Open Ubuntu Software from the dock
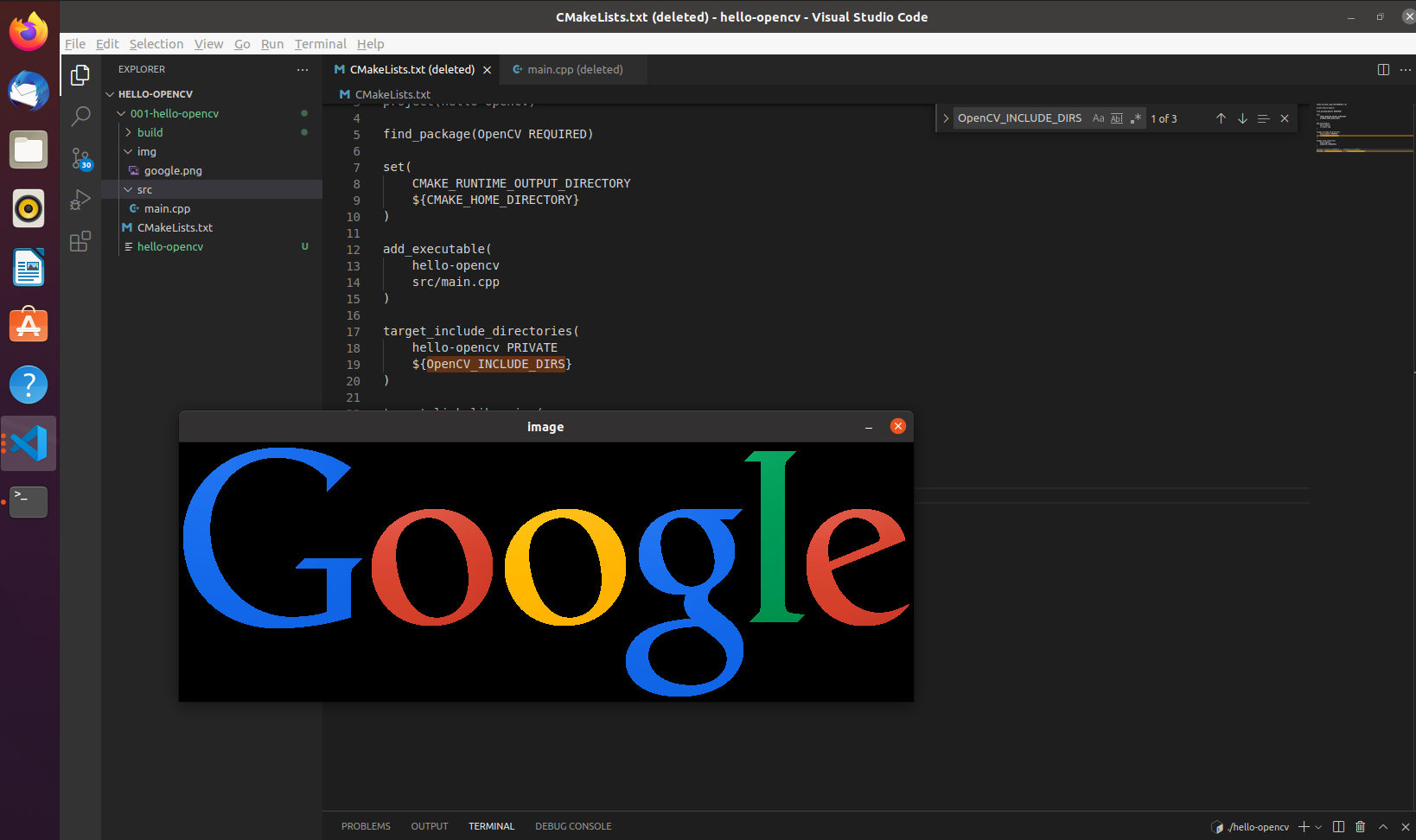 click(x=29, y=325)
